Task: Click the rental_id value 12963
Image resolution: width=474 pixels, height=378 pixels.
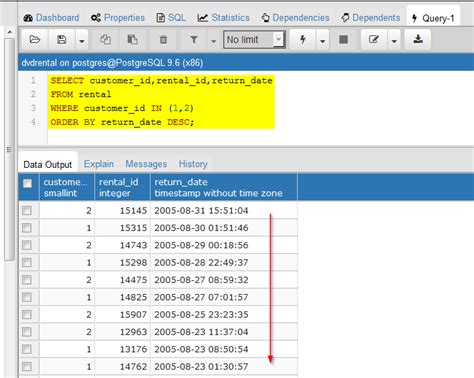Action: [x=133, y=332]
